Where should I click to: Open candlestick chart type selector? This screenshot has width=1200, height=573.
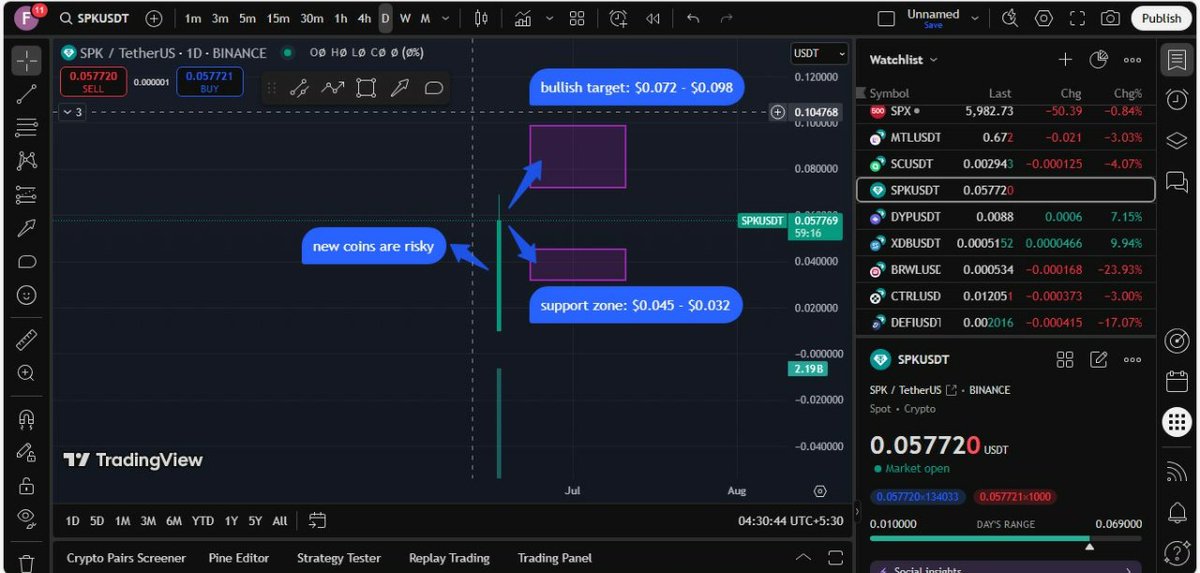(482, 18)
